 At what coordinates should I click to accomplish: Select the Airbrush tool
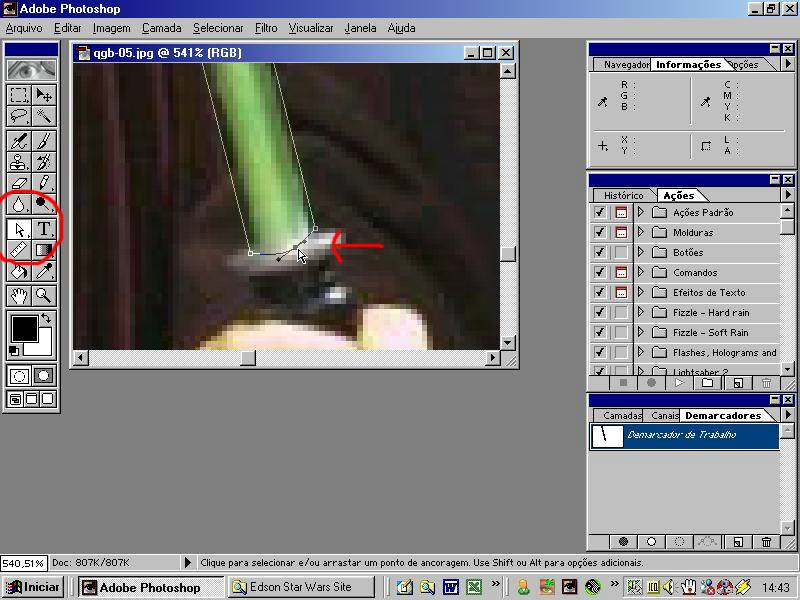pyautogui.click(x=19, y=141)
